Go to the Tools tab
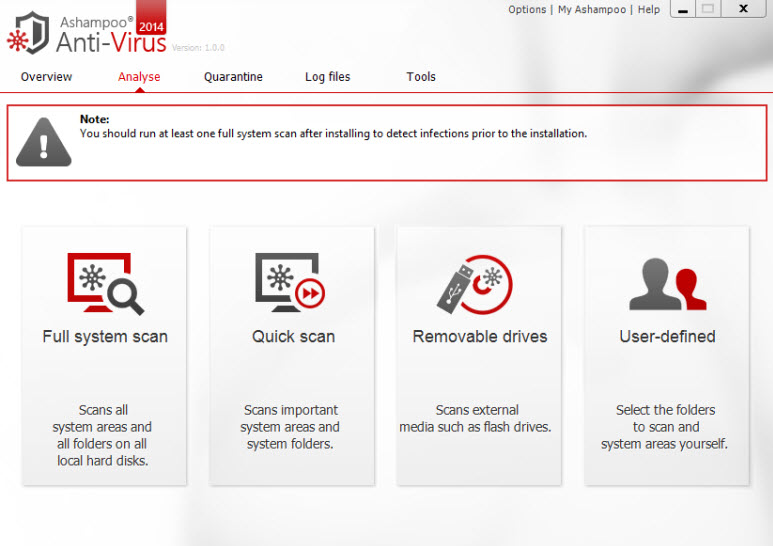This screenshot has height=546, width=773. coord(421,77)
